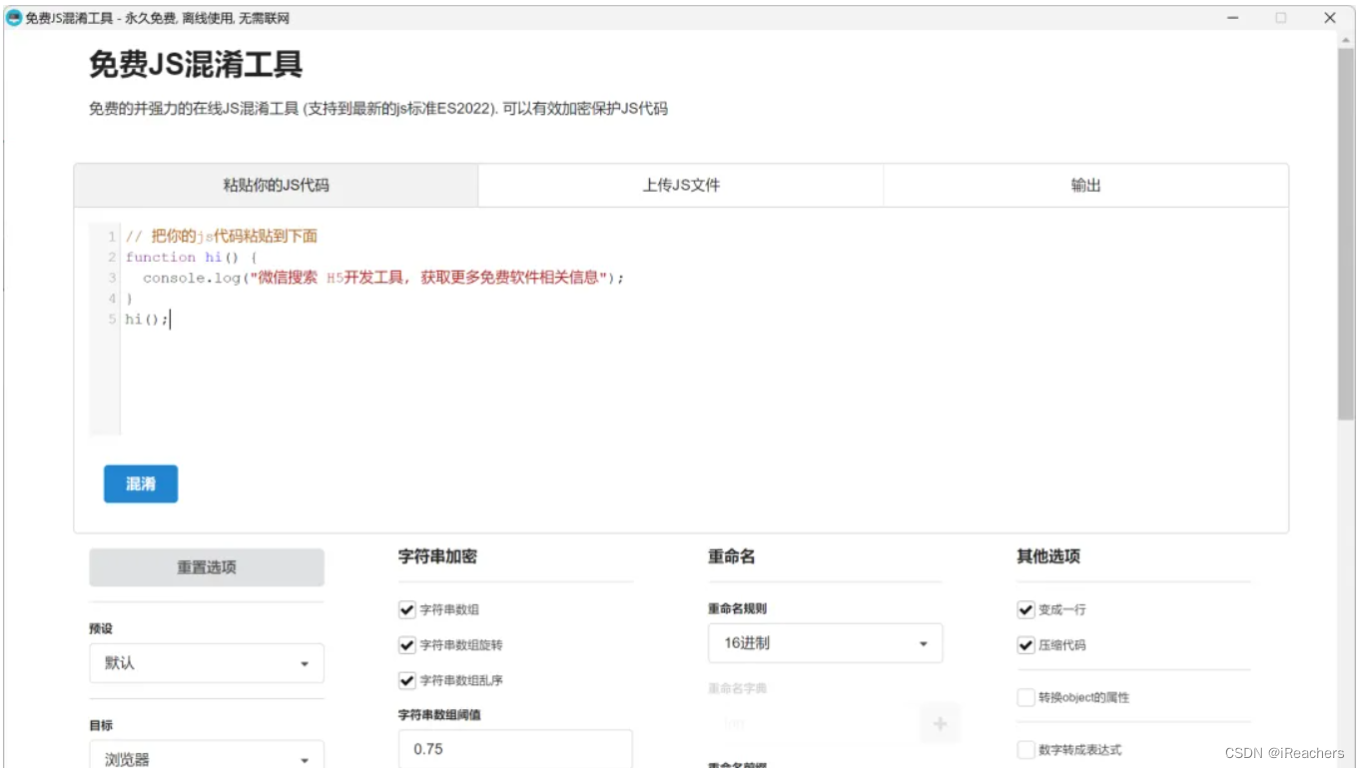Toggle the 字符串数组乱序 checkbox
The image size is (1360, 768).
point(407,680)
